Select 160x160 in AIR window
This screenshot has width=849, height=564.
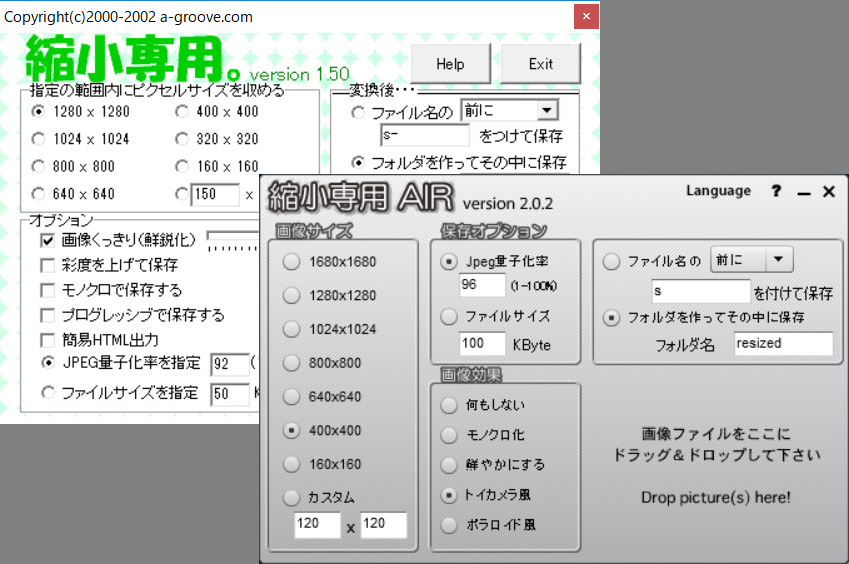pos(291,464)
